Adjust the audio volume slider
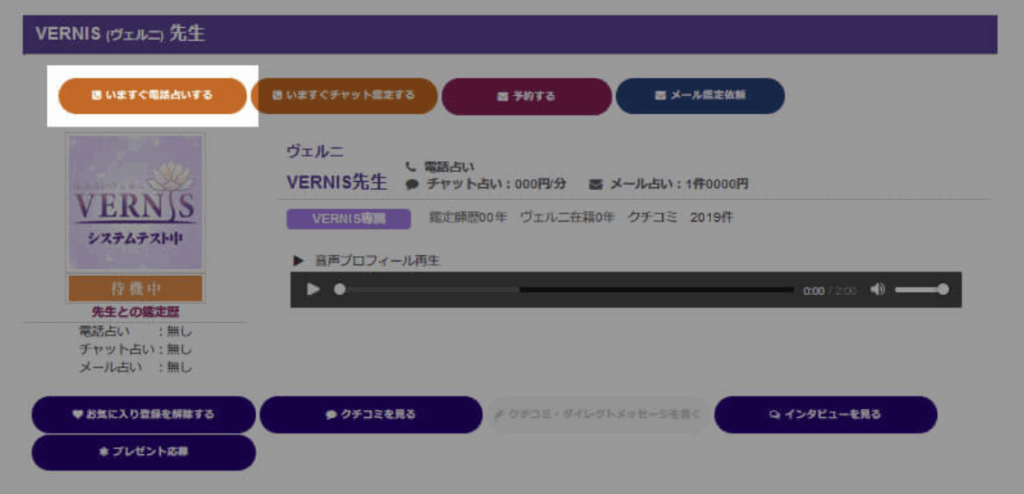 (x=921, y=289)
